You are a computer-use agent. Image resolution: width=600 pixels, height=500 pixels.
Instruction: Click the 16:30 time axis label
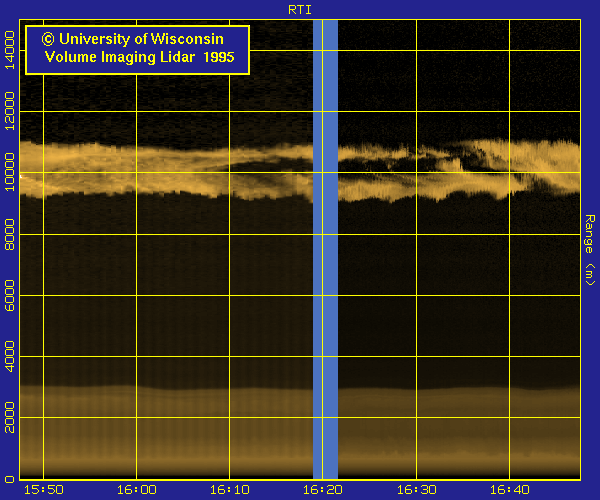pyautogui.click(x=416, y=490)
